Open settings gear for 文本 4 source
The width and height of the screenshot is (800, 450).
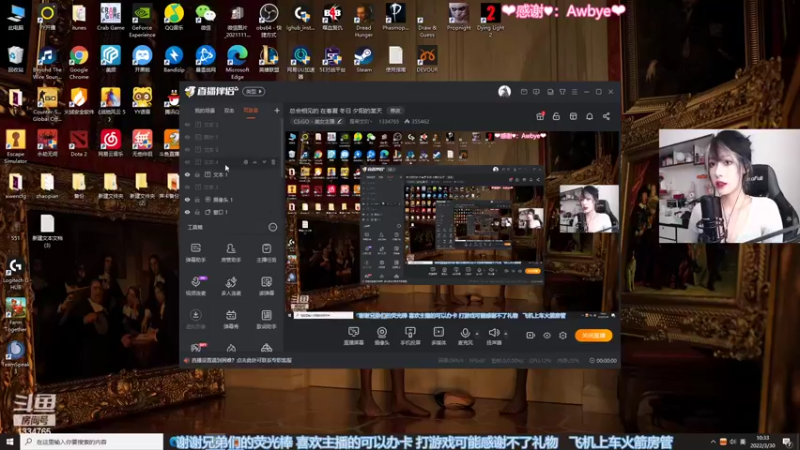245,162
